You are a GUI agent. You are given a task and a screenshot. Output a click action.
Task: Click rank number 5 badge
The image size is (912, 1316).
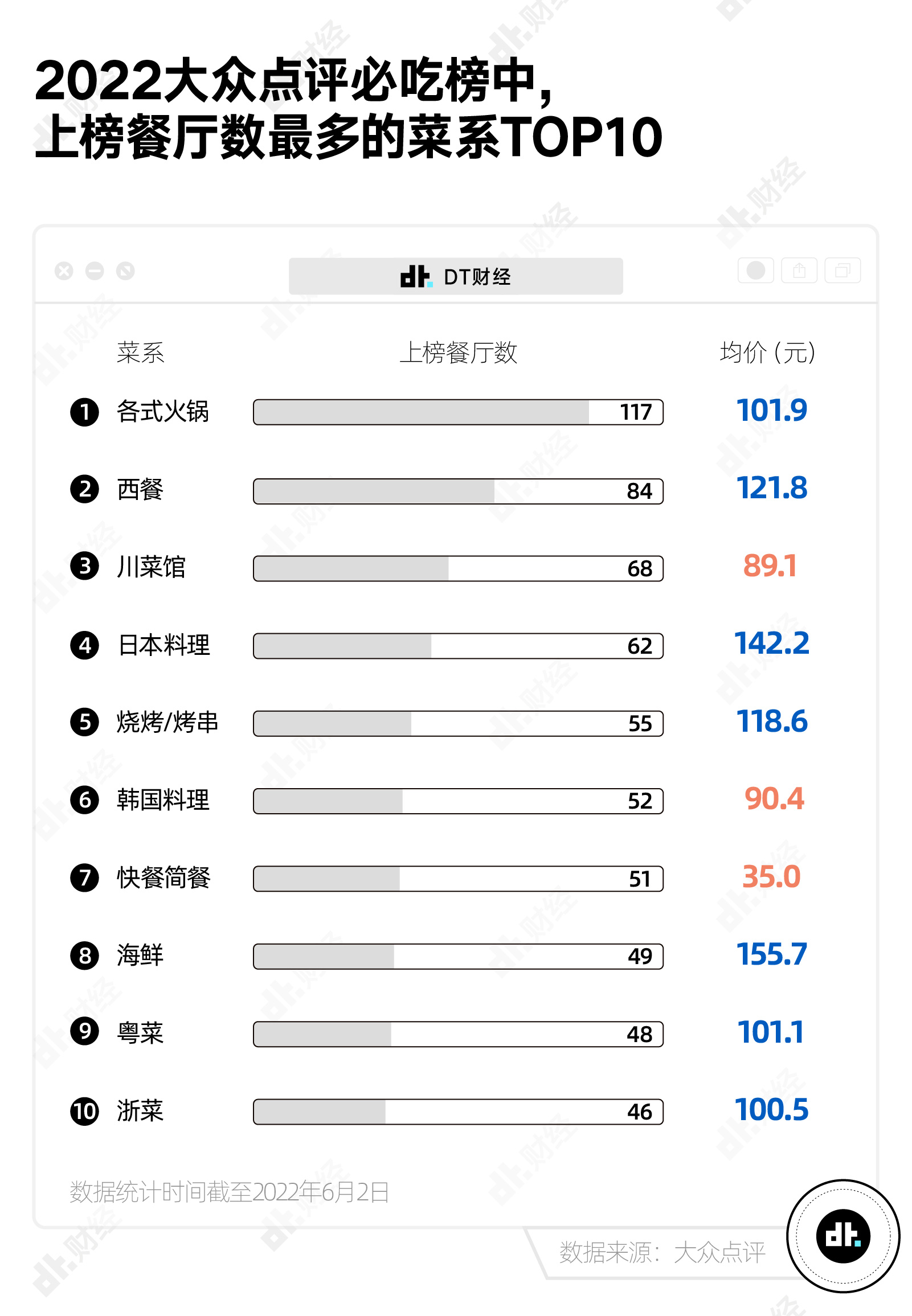[84, 723]
